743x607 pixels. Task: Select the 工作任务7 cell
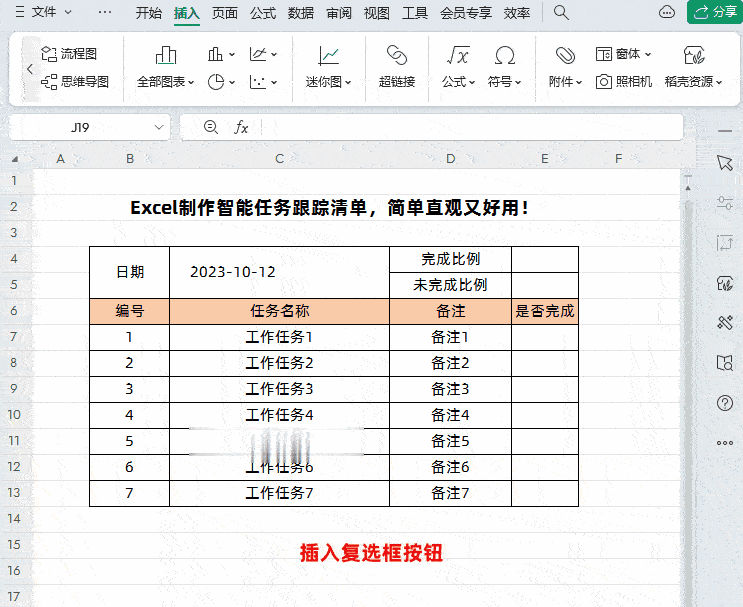[x=280, y=493]
